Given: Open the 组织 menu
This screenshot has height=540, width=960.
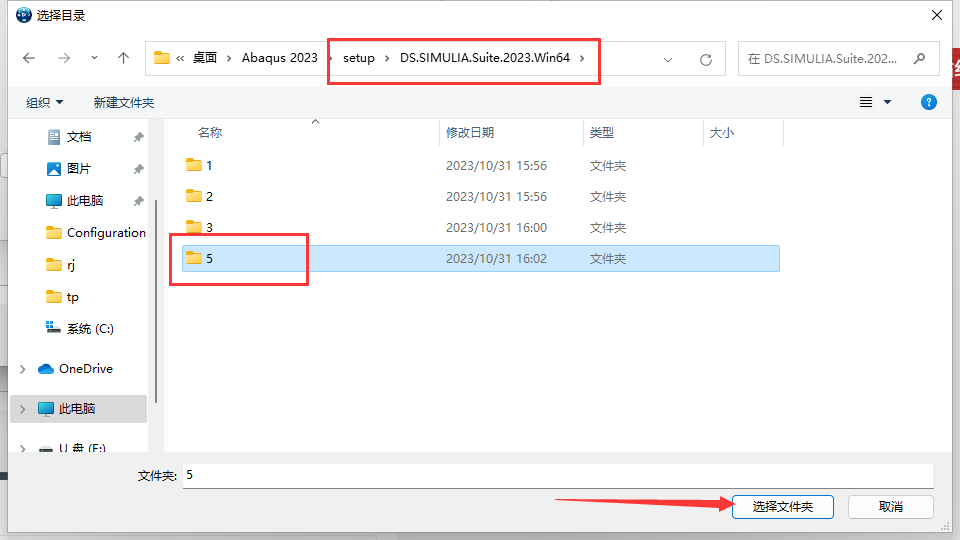Looking at the screenshot, I should [x=45, y=102].
